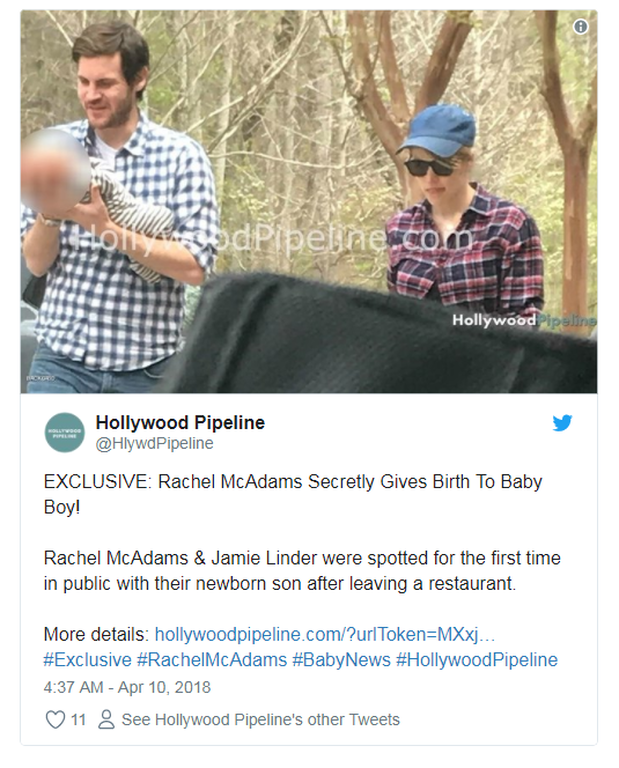This screenshot has width=619, height=768.
Task: Click the Hollywood Pipeline display name
Action: tap(180, 422)
